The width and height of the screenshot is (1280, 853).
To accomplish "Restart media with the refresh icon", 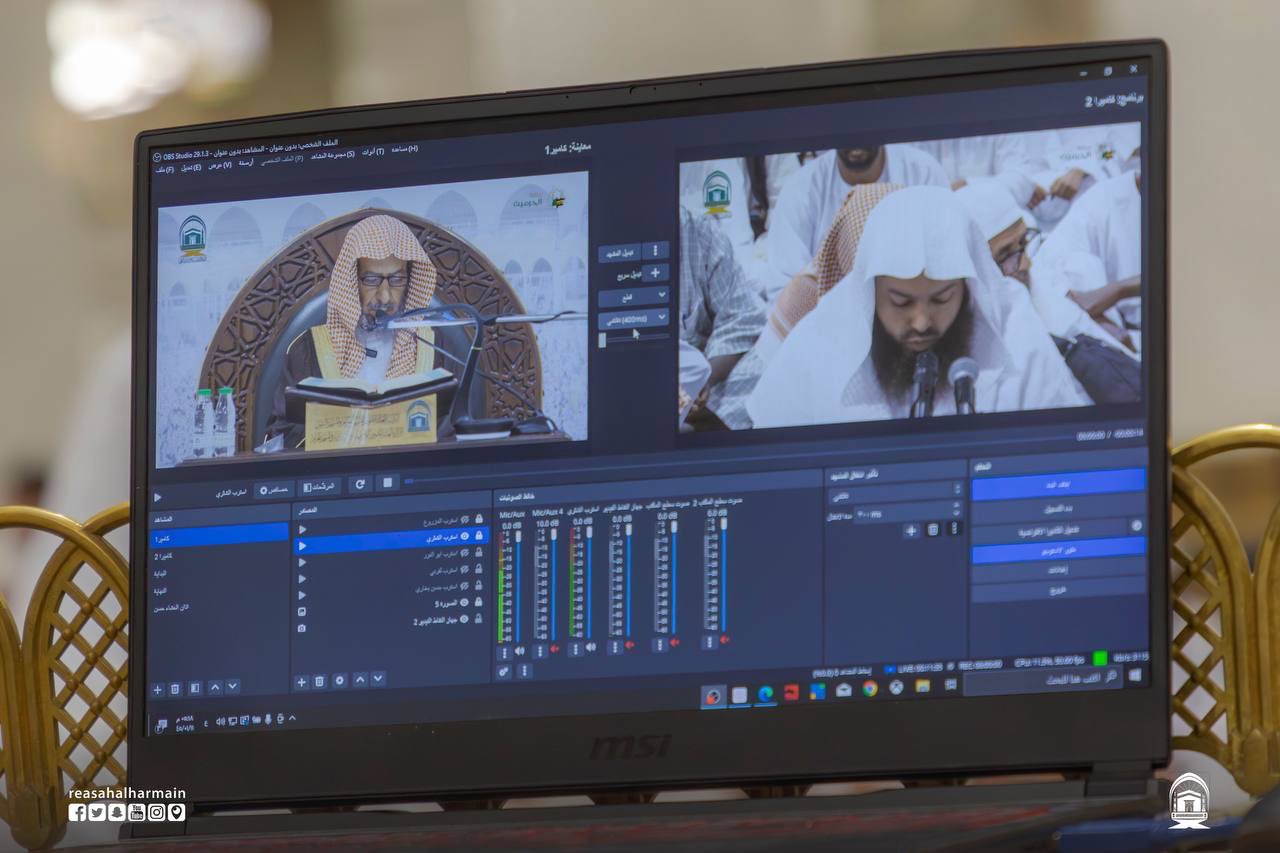I will [360, 483].
